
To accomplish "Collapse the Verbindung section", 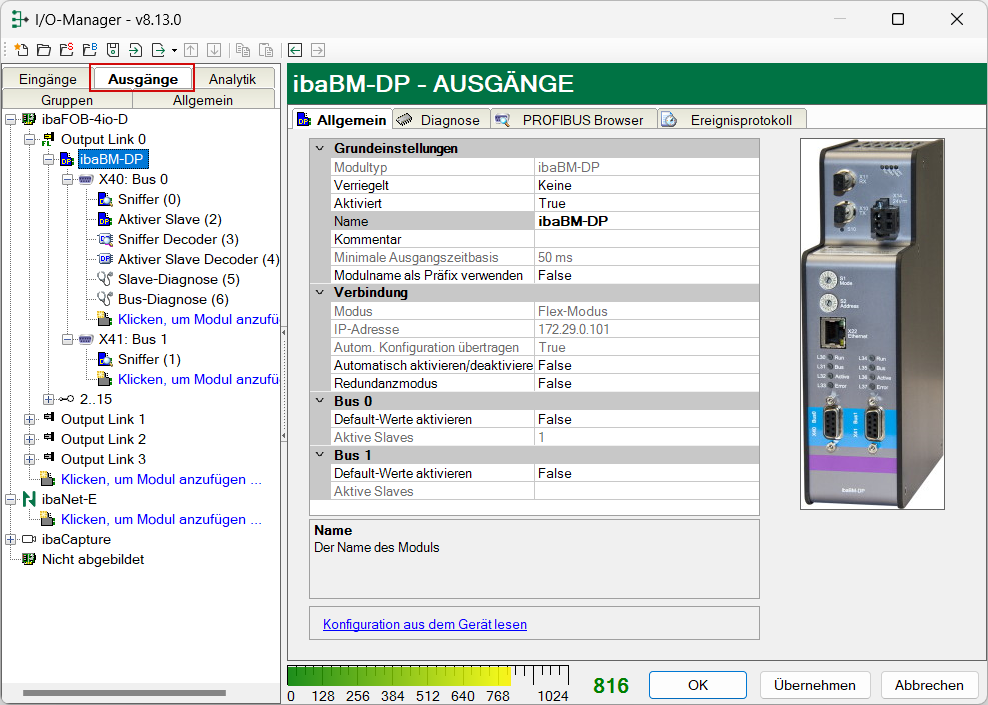I will tap(320, 292).
